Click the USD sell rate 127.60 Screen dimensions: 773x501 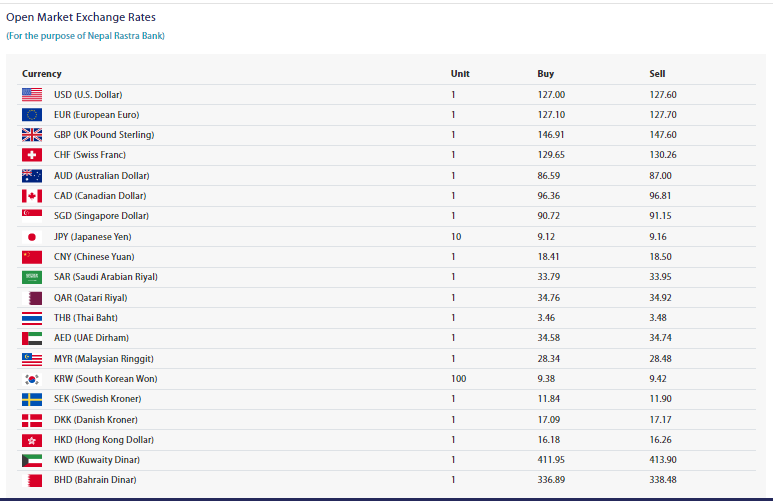[x=663, y=94]
